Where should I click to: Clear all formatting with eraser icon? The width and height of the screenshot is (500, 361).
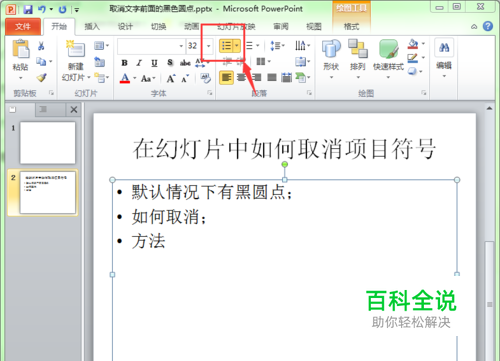[205, 78]
